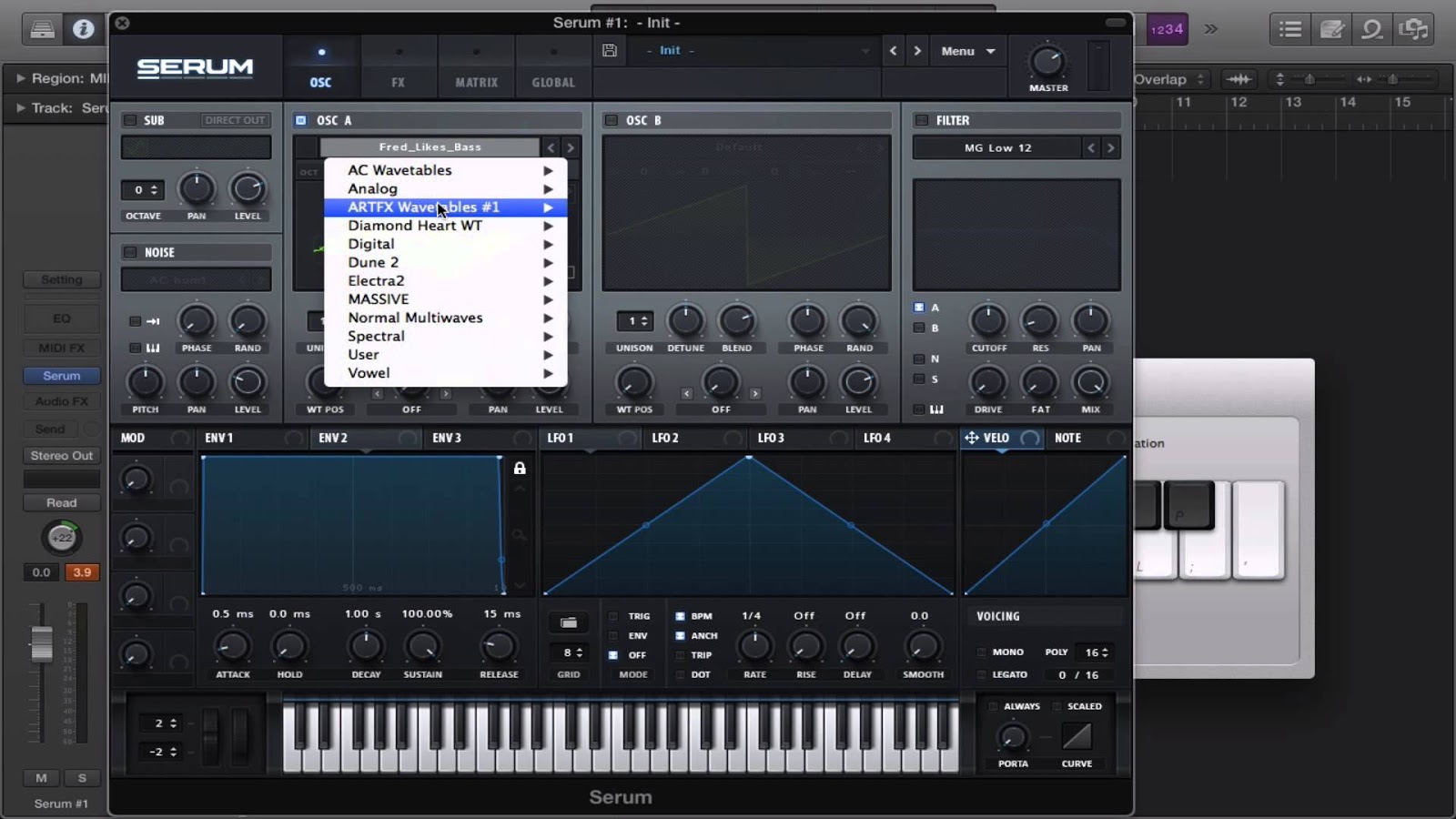Click the SUB DIRECT OUT button
The width and height of the screenshot is (1456, 819).
click(235, 120)
